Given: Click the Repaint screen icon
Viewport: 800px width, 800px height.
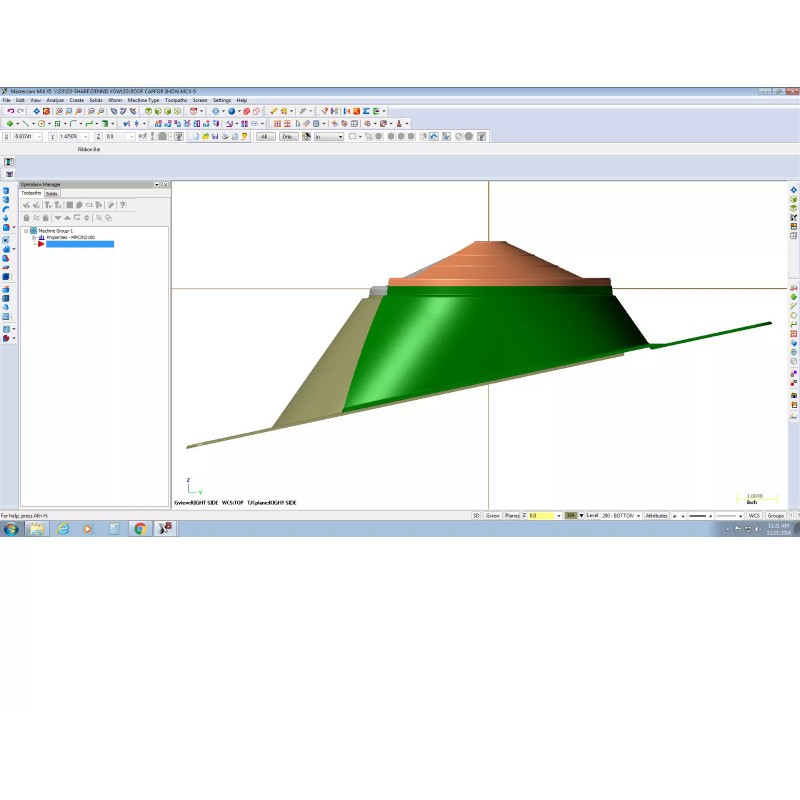Looking at the screenshot, I should tap(46, 111).
